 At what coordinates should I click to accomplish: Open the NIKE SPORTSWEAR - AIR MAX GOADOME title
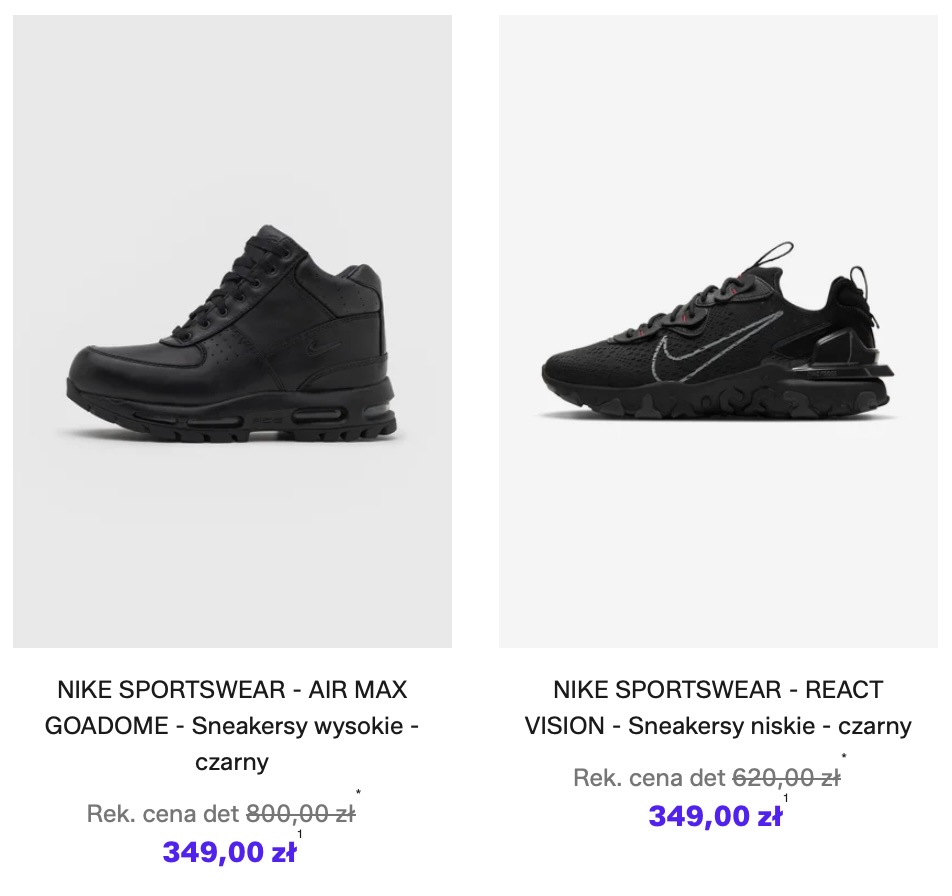click(x=232, y=690)
